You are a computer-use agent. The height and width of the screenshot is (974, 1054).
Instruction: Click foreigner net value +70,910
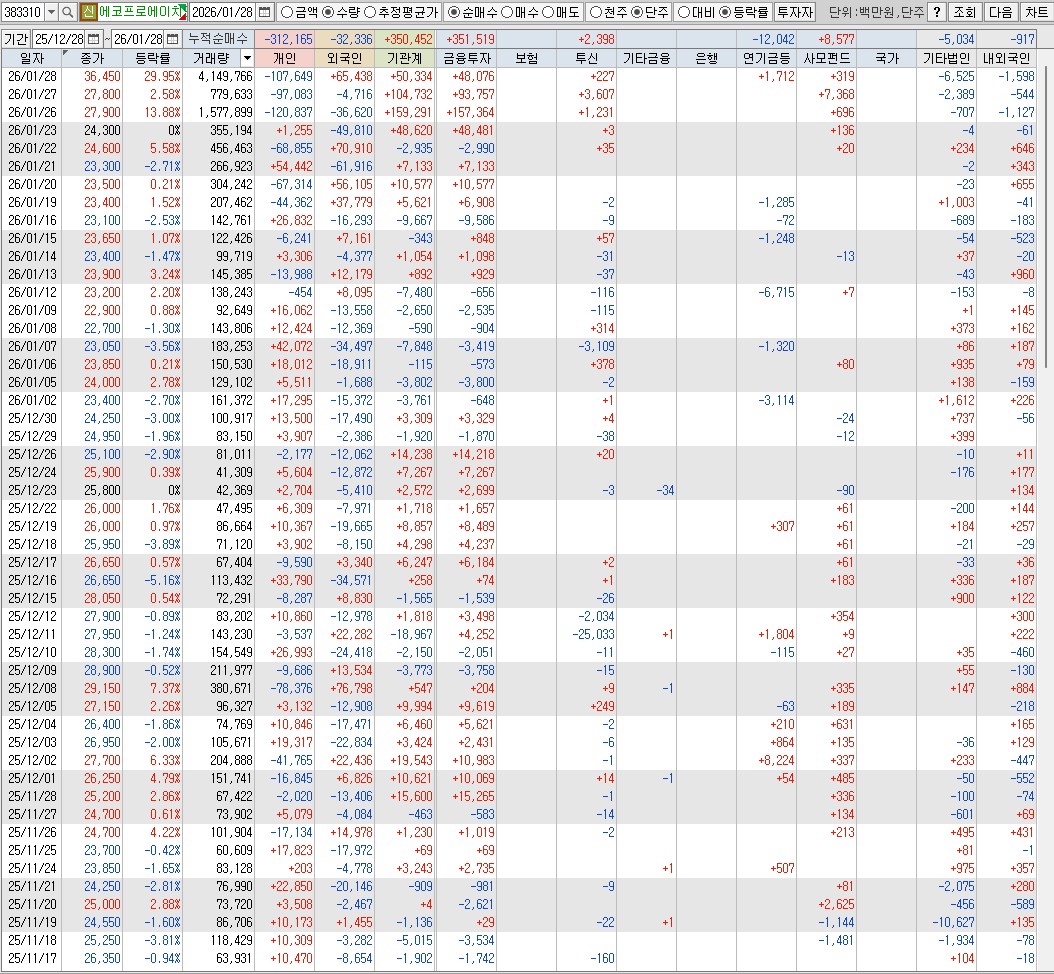(x=351, y=149)
